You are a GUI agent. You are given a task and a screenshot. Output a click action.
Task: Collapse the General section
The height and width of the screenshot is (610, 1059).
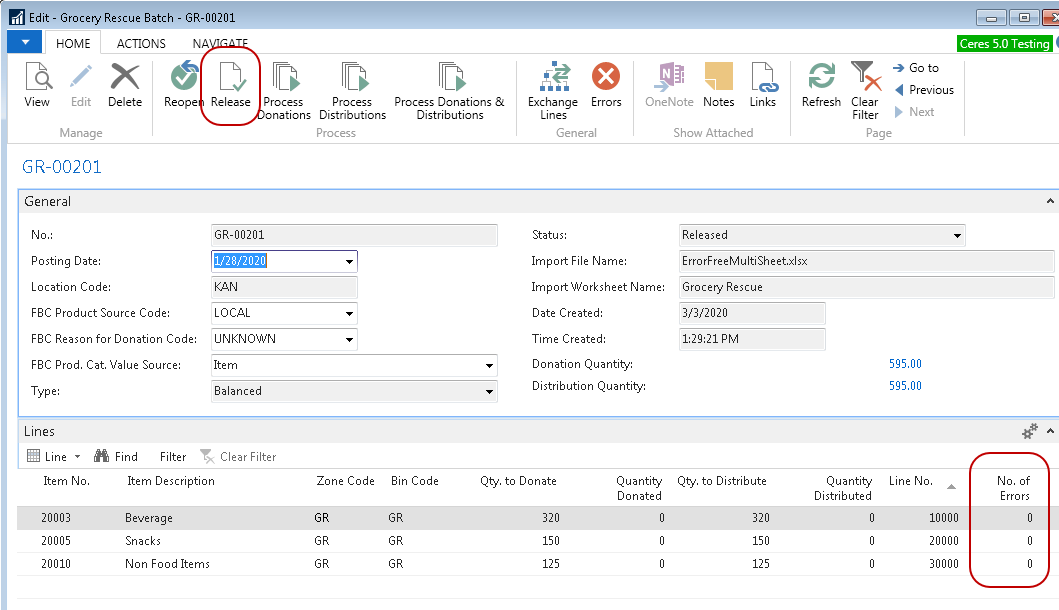tap(1050, 202)
